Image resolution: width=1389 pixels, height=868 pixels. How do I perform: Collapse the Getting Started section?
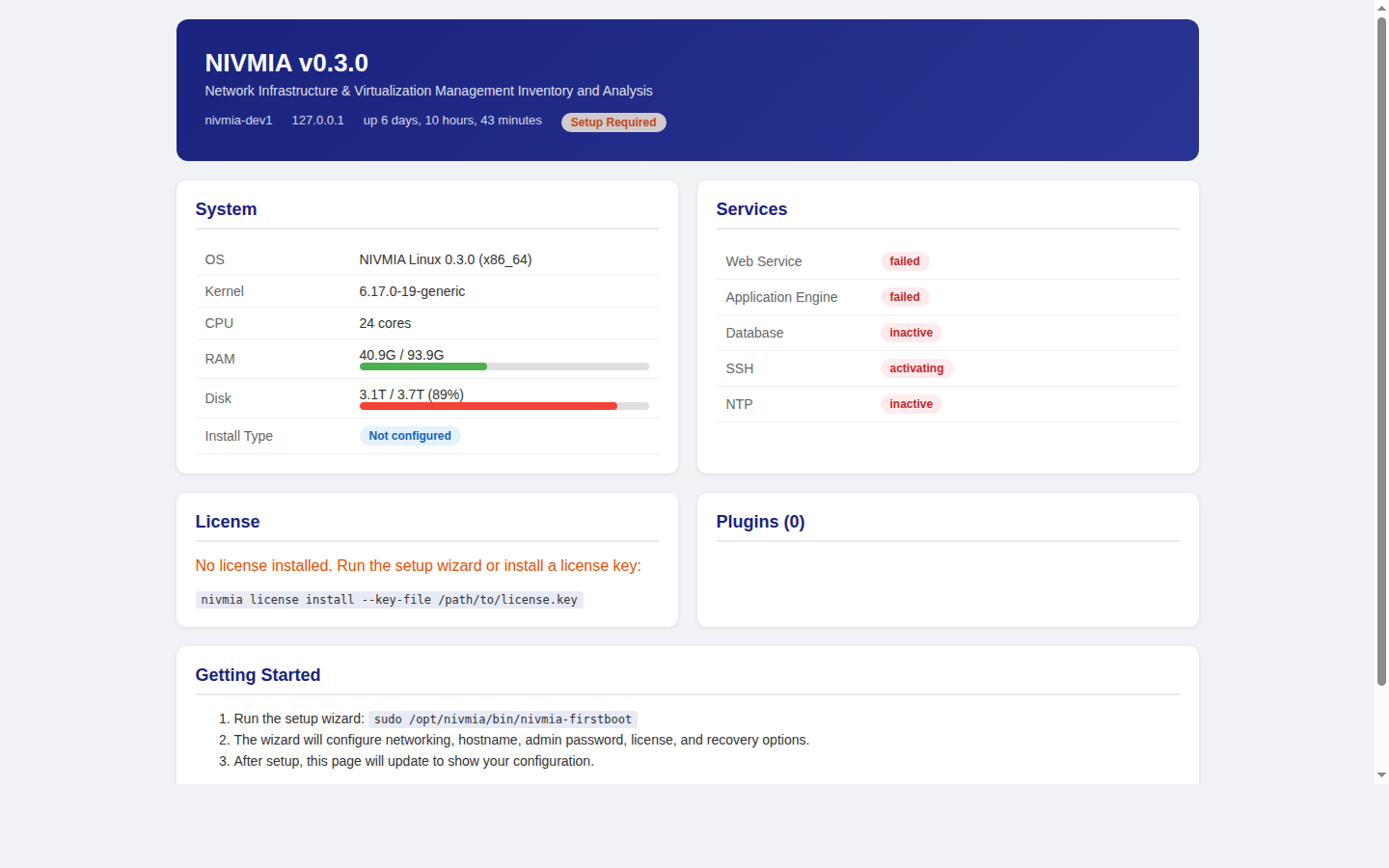tap(258, 674)
